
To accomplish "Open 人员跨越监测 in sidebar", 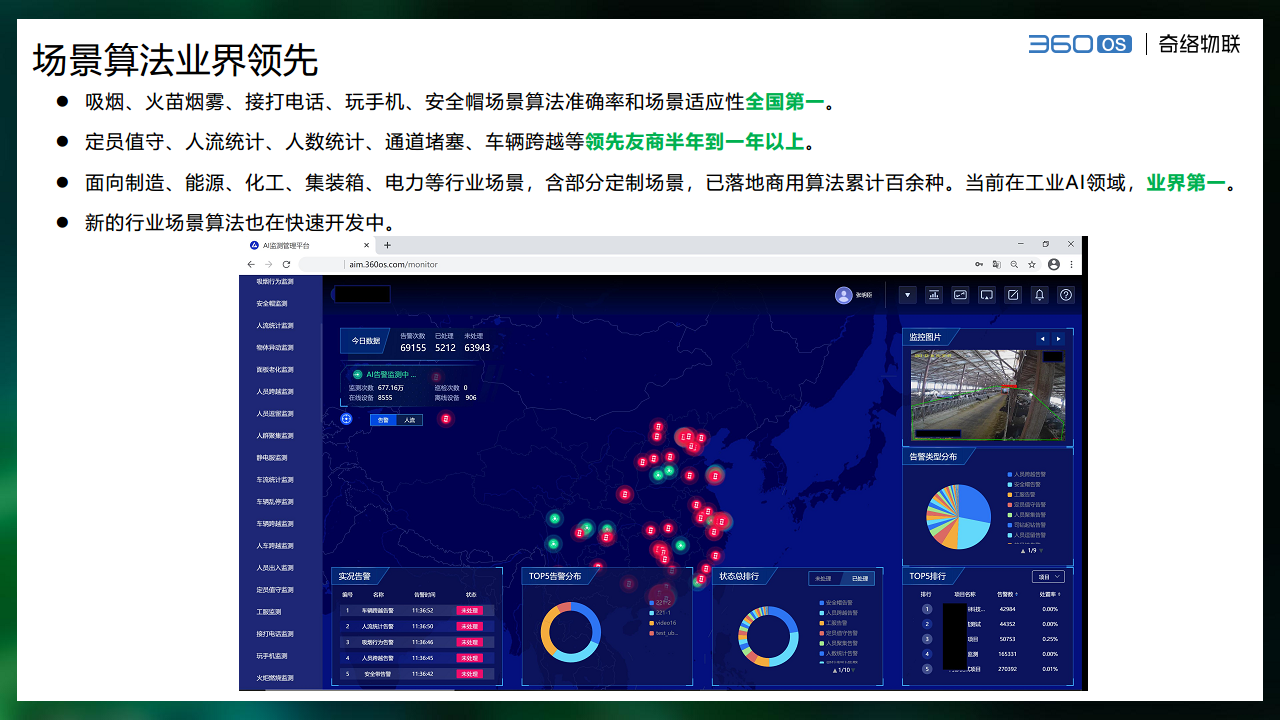I will coord(275,391).
